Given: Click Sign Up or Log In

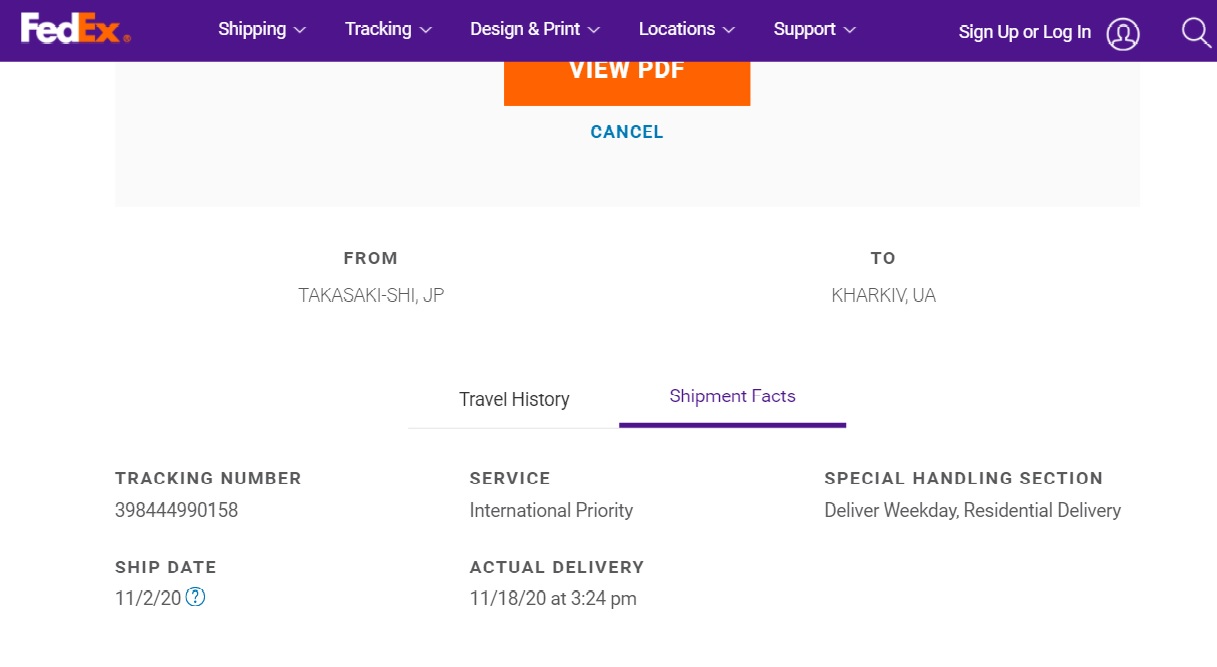Looking at the screenshot, I should (1025, 32).
